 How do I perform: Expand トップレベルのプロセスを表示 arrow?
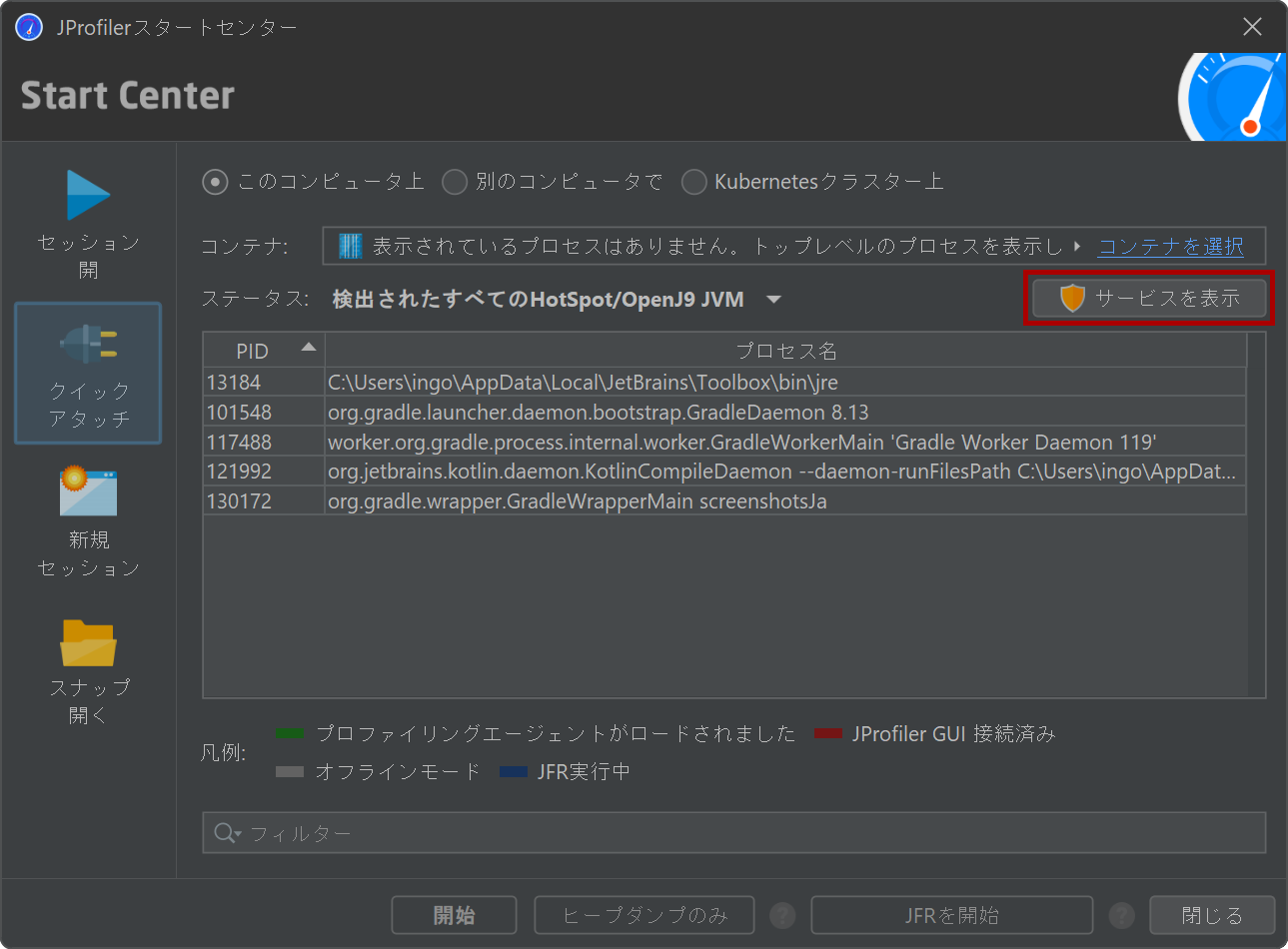tap(1077, 246)
